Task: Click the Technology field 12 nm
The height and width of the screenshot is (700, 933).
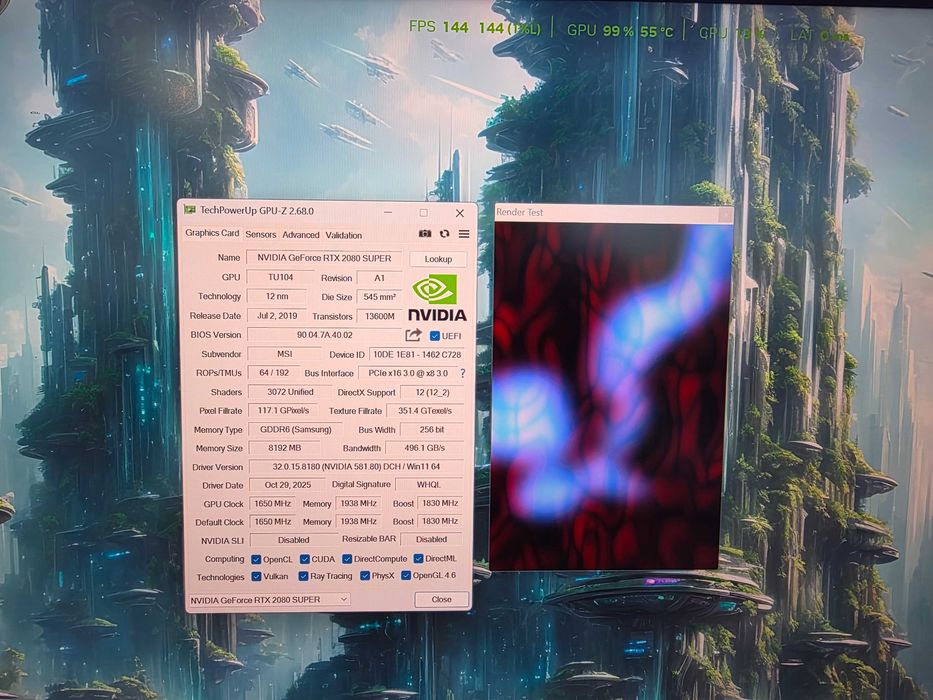Action: (x=277, y=296)
